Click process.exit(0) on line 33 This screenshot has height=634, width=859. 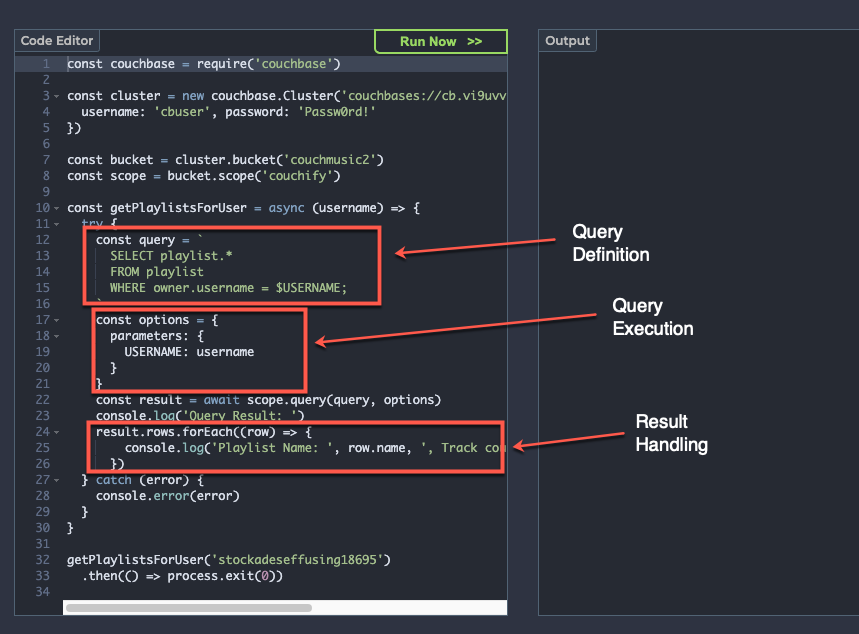[x=221, y=576]
